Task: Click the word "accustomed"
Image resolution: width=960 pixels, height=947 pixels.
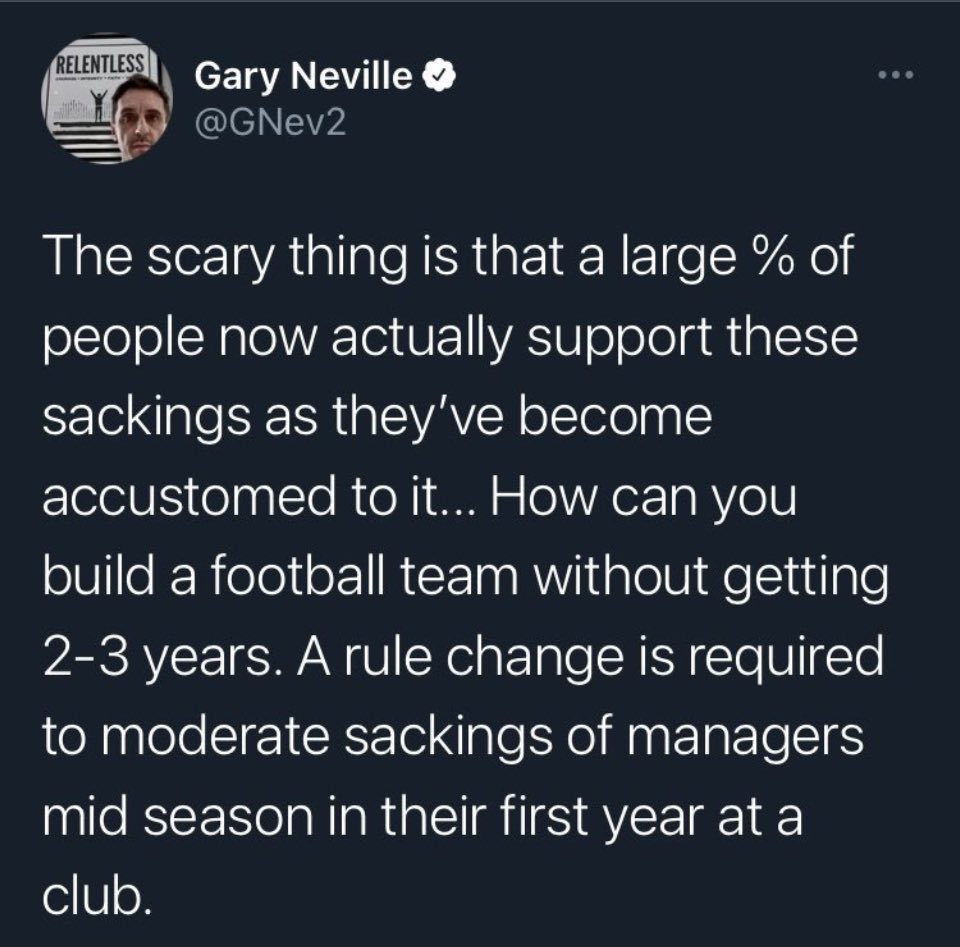Action: tap(189, 497)
